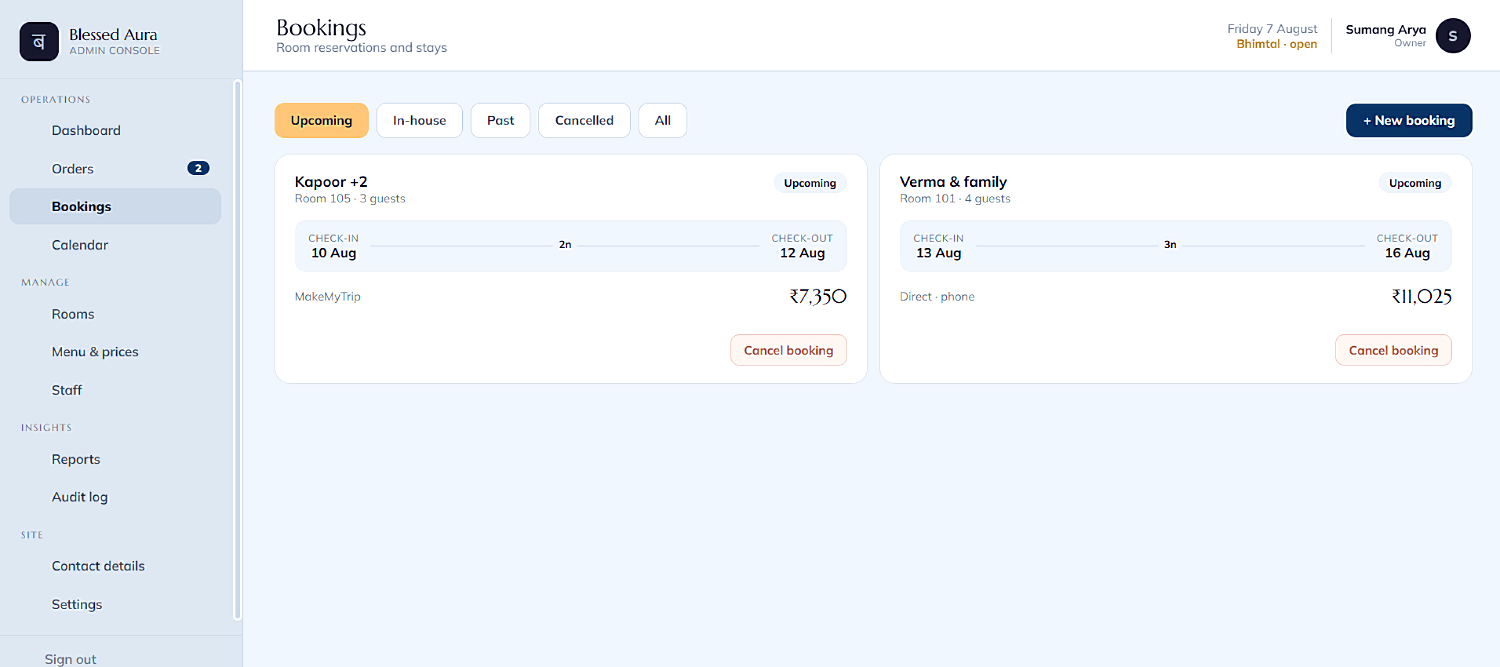Switch to the In-house tab

pos(419,120)
